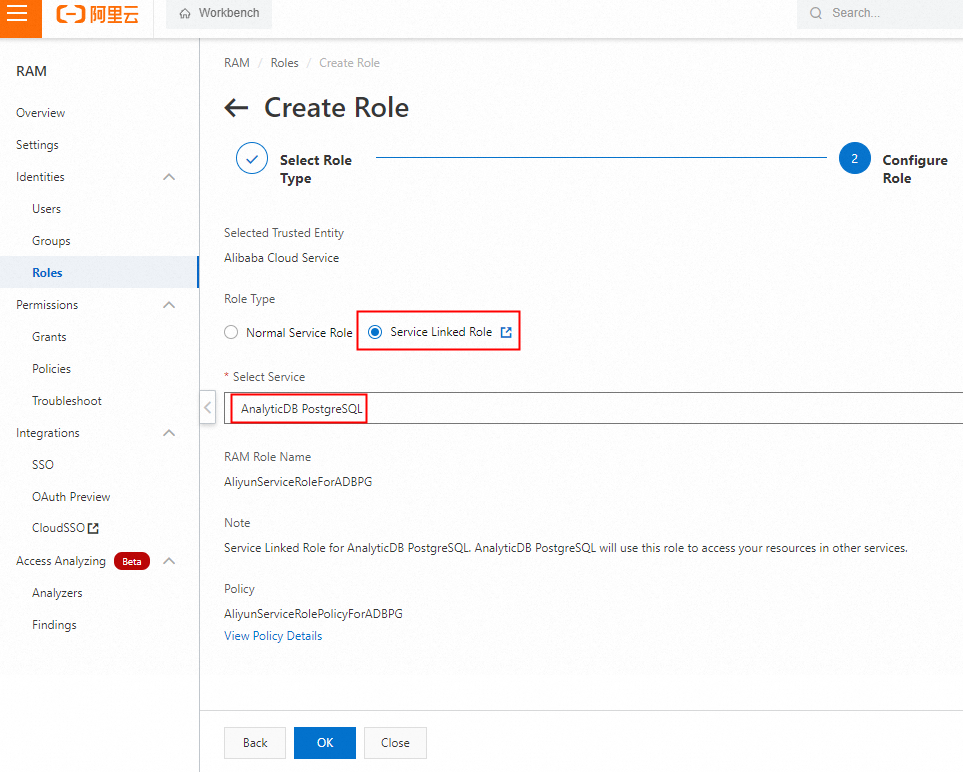Click the Select Role Type step checkmark
Viewport: 963px width, 772px height.
coord(252,159)
